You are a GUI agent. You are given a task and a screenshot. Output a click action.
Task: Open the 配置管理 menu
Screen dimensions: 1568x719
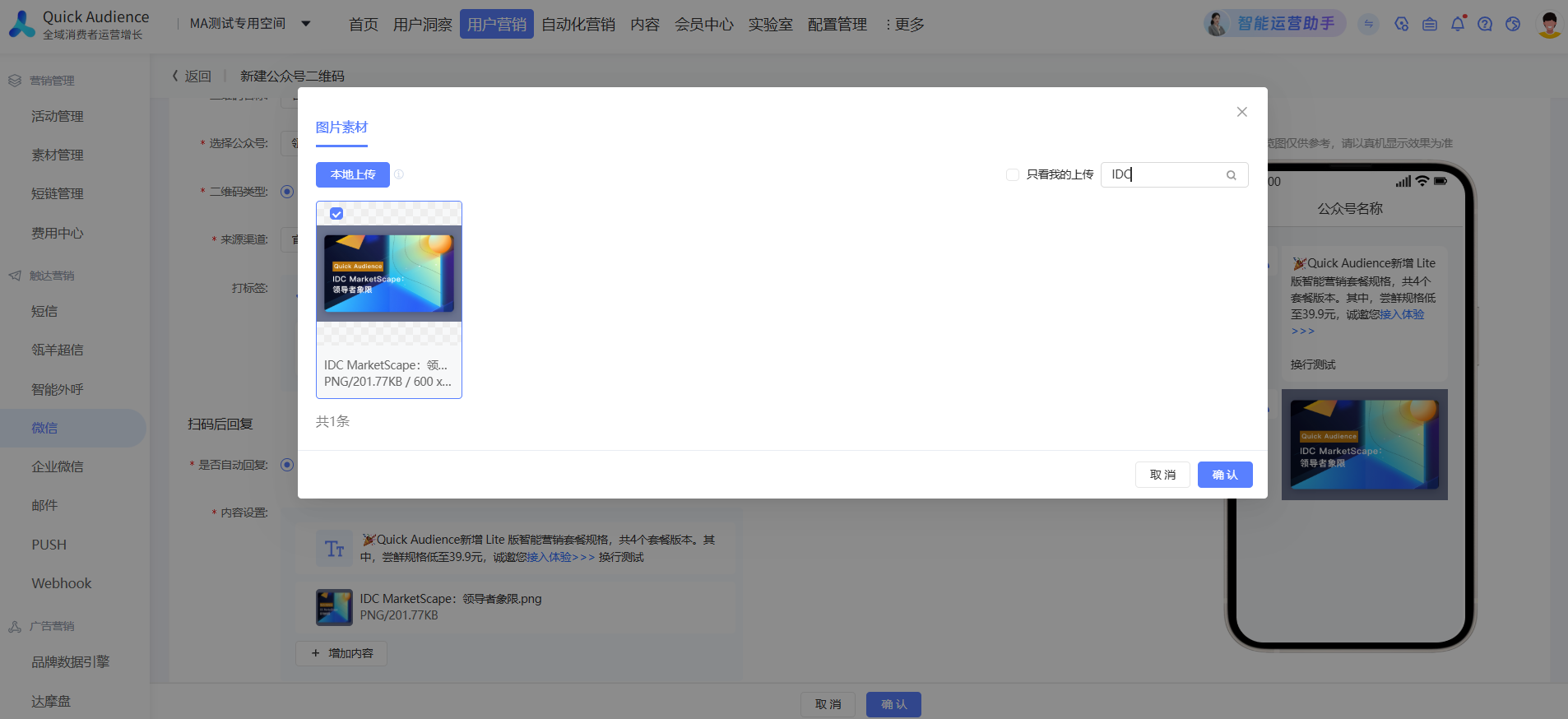coord(837,25)
